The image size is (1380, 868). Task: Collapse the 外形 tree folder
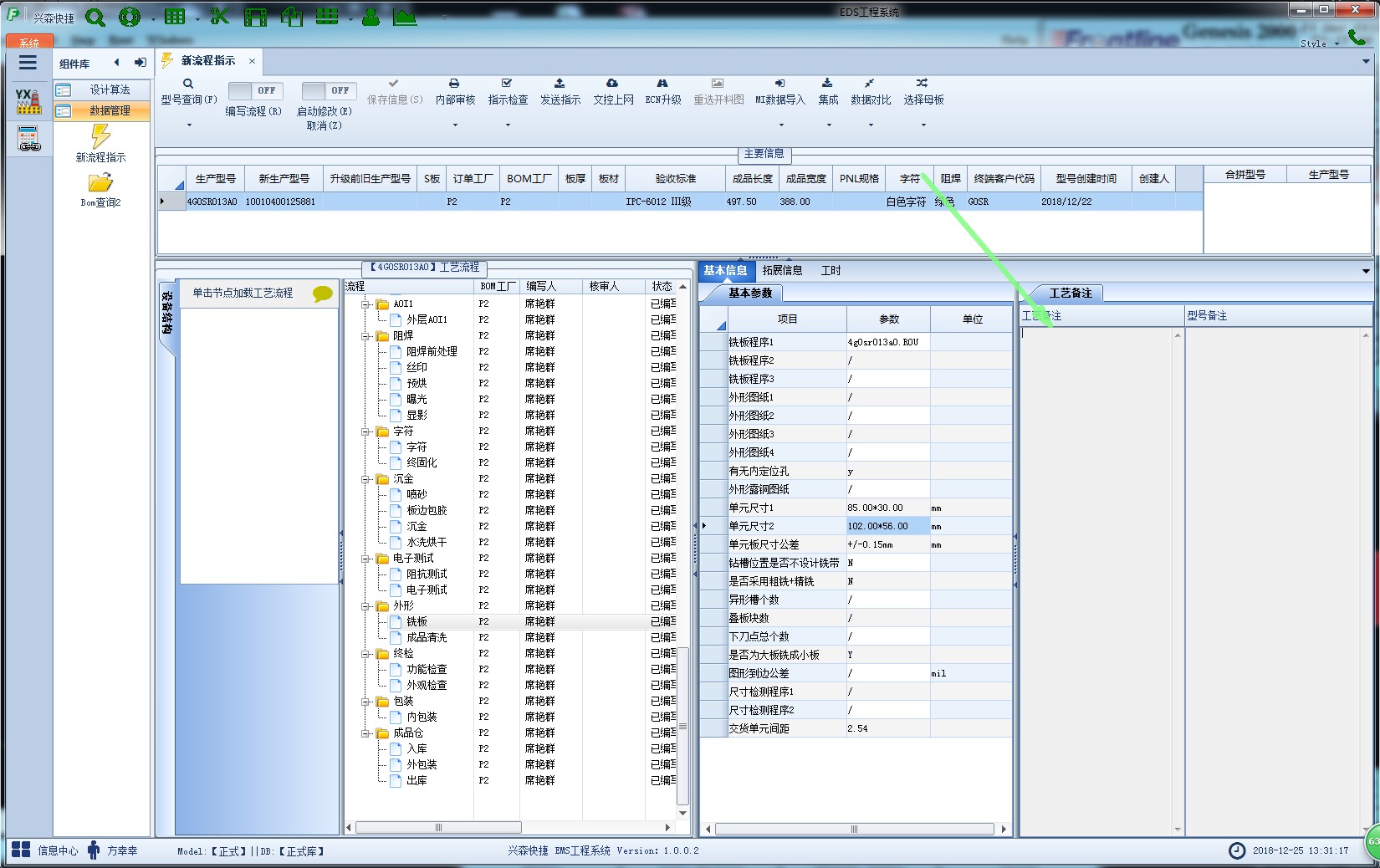(365, 606)
